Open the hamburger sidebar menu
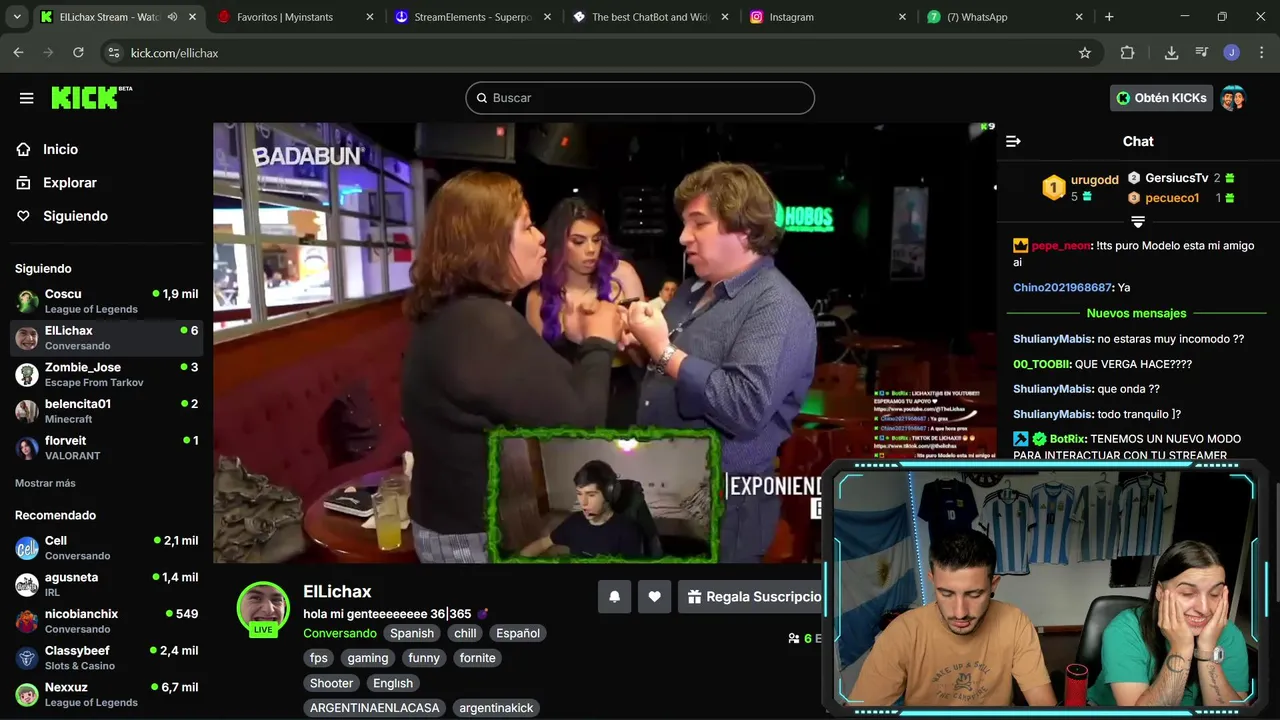Screen dimensions: 1280x720 pos(27,98)
